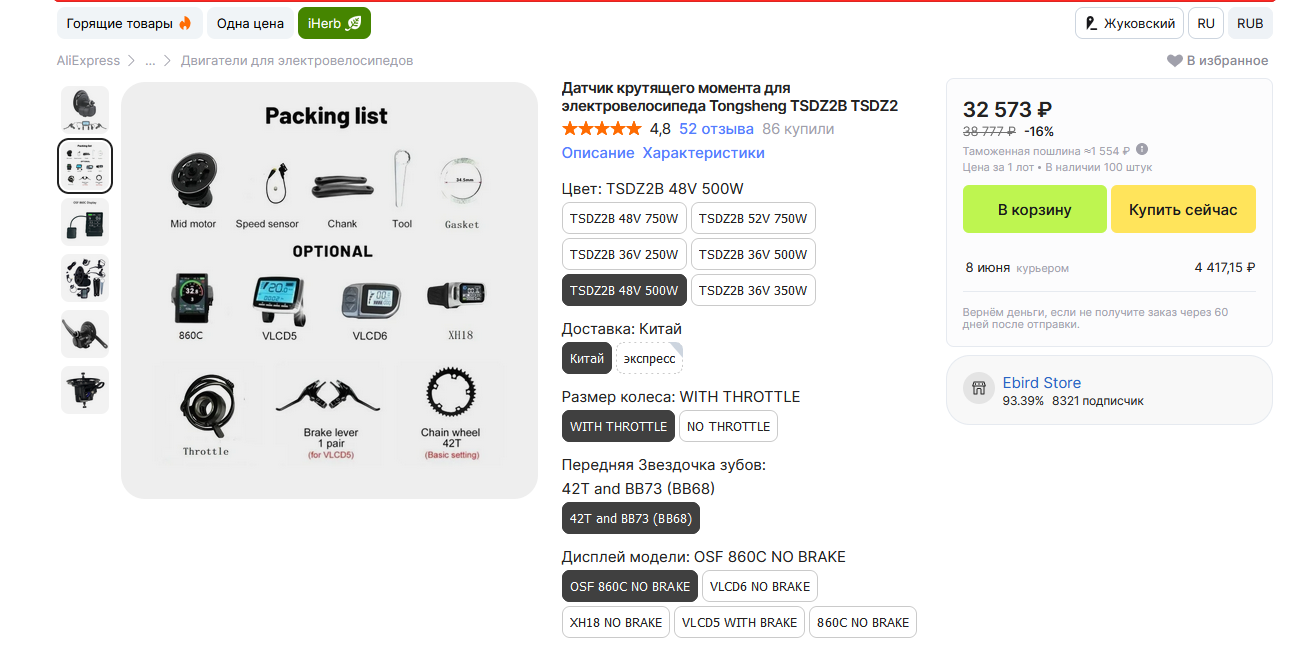Choose the TSDZ2B 36V 500W option

(x=753, y=255)
